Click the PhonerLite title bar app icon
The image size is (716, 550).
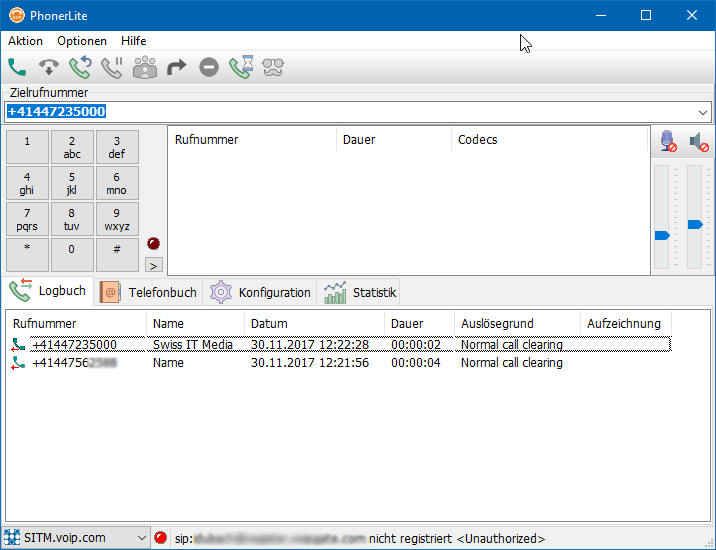(17, 16)
